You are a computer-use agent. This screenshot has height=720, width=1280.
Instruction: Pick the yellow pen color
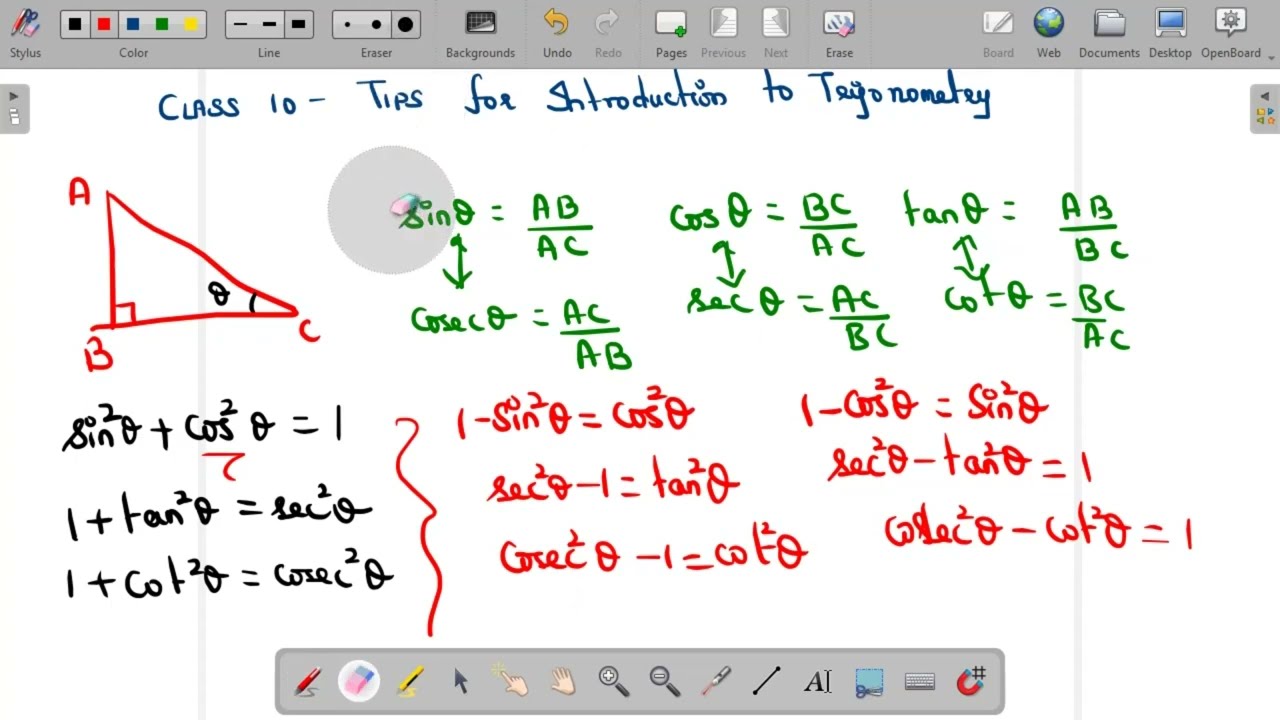tap(191, 24)
